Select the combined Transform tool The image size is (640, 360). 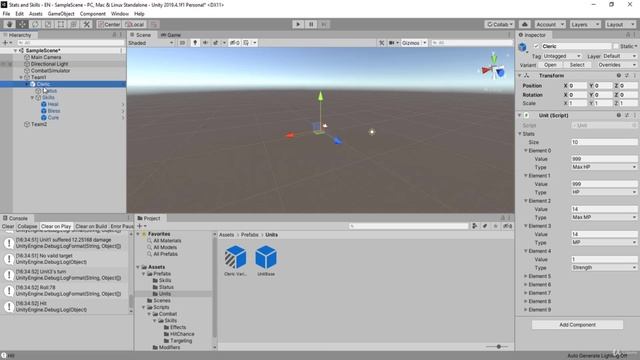tap(73, 24)
